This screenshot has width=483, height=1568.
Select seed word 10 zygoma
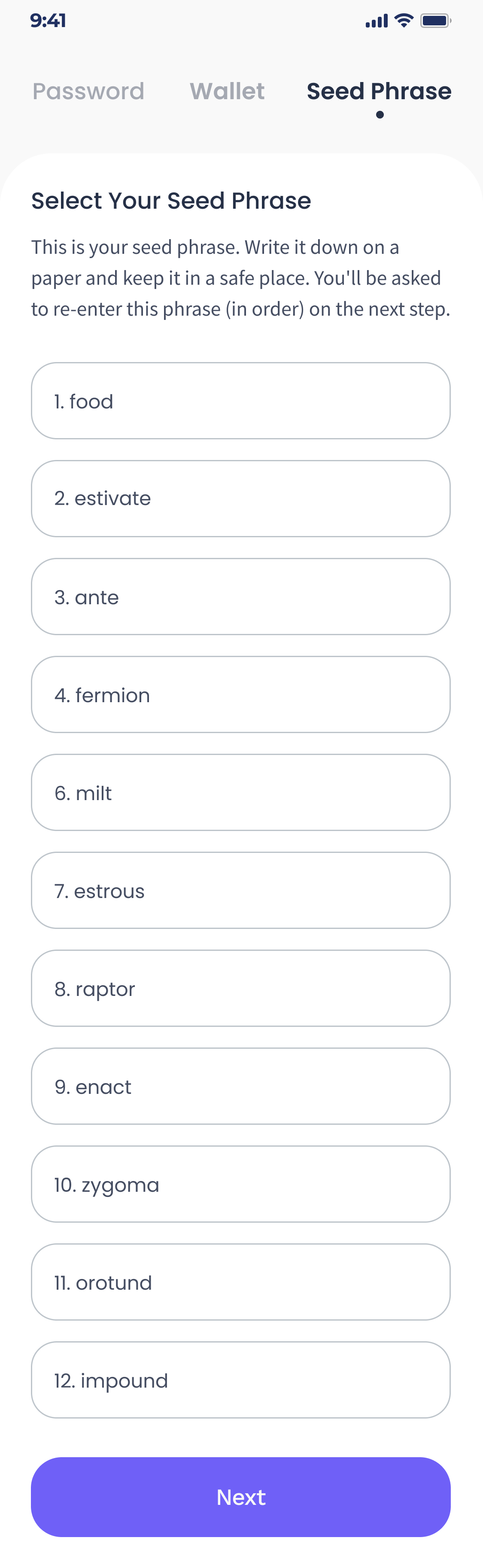pos(241,1184)
